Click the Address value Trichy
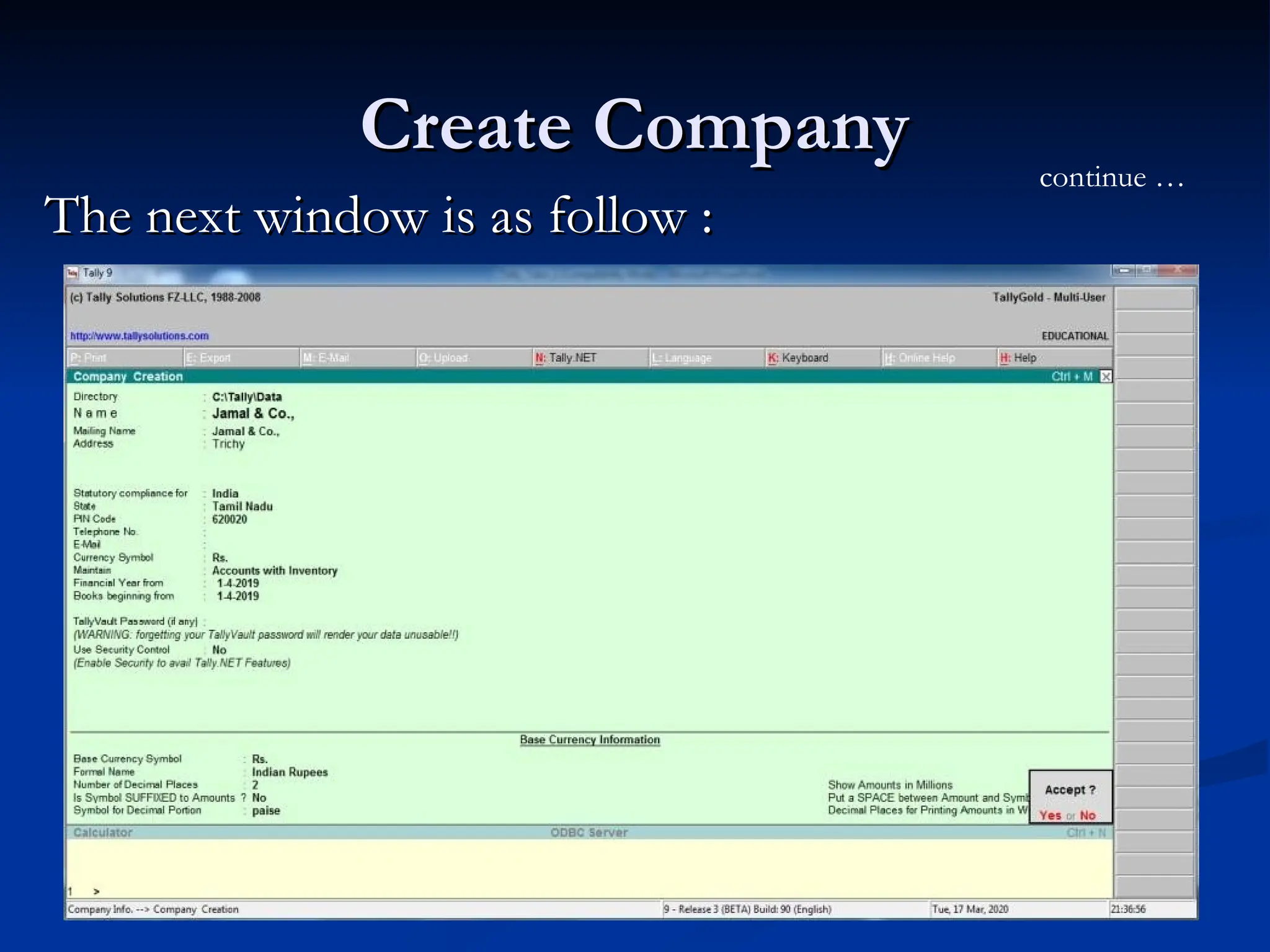This screenshot has width=1270, height=952. point(228,444)
